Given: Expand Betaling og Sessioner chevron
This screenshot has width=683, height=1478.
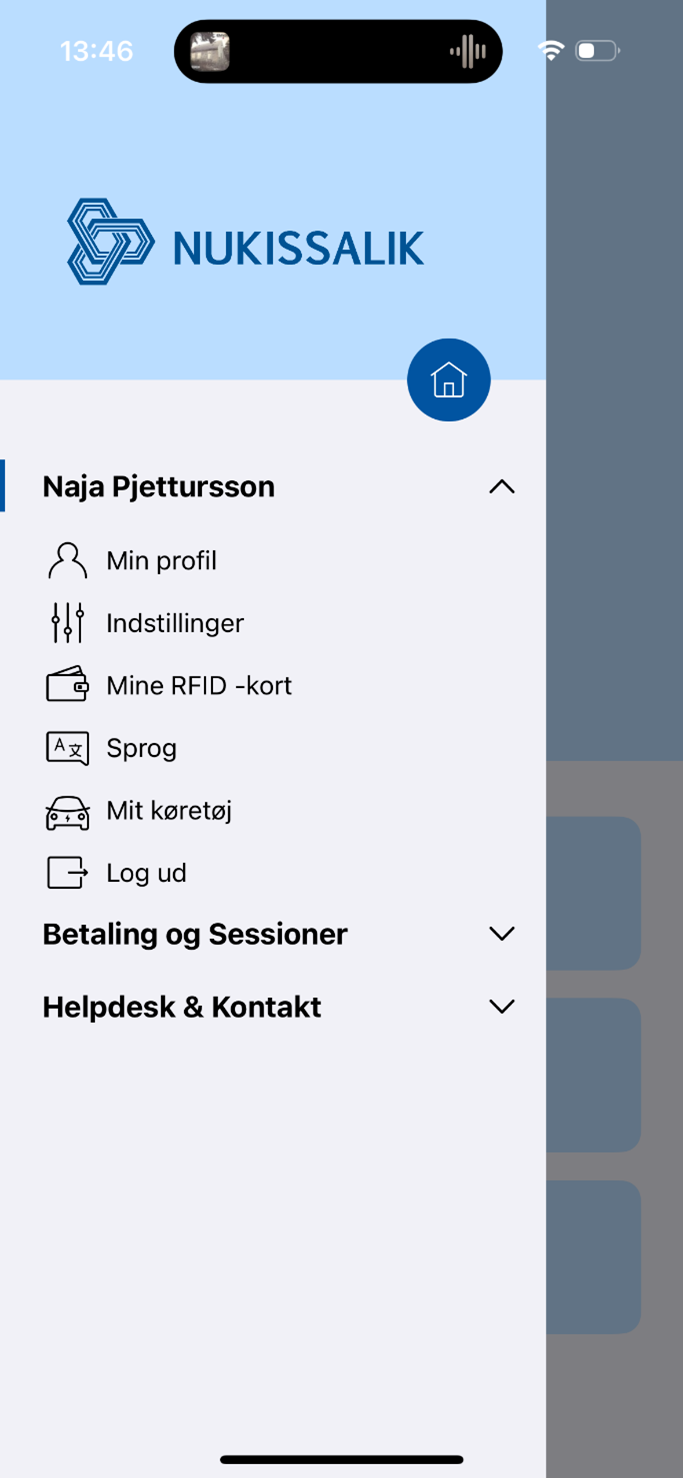Looking at the screenshot, I should (501, 934).
